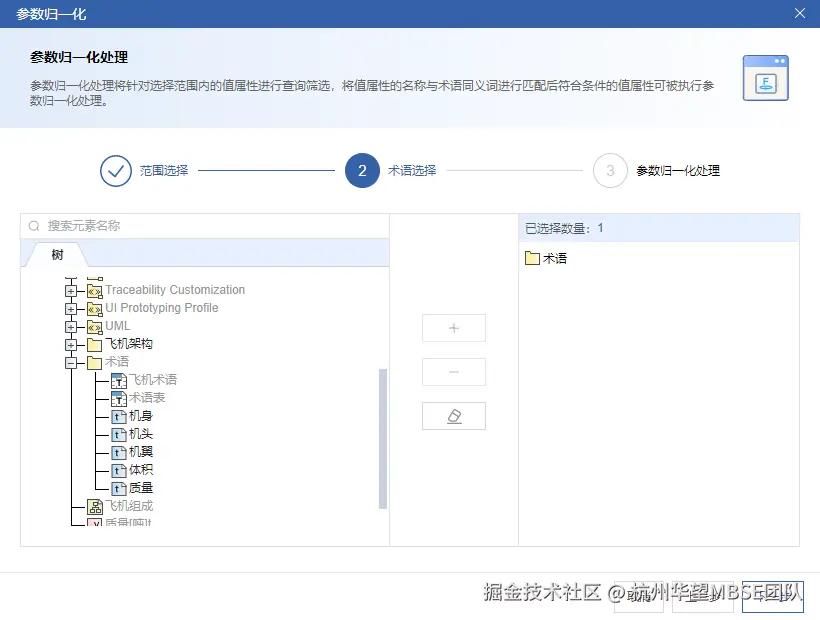Viewport: 820px width, 620px height.
Task: Expand the UI Prototyping Profile node
Action: pyautogui.click(x=69, y=308)
